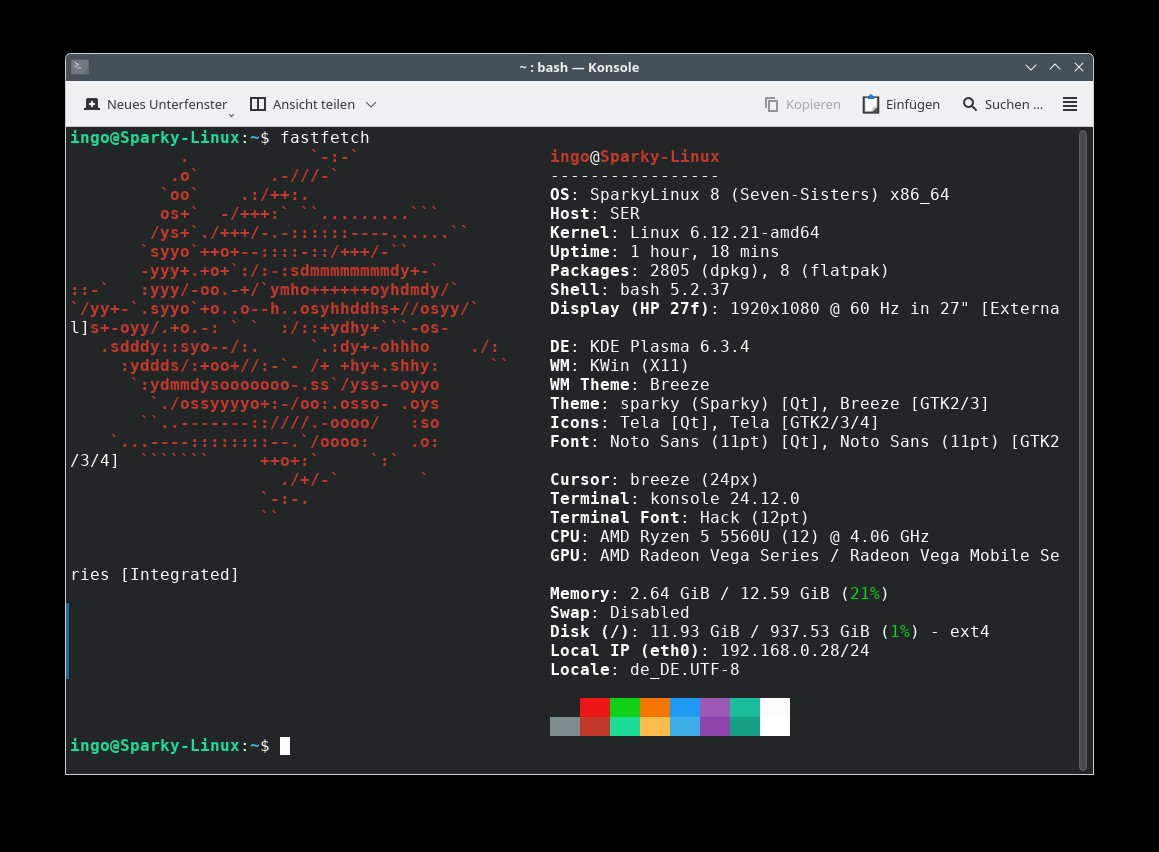Click the 'CPU: AMD Ryzen 5 5560U' line
1159x852 pixels.
tap(739, 536)
